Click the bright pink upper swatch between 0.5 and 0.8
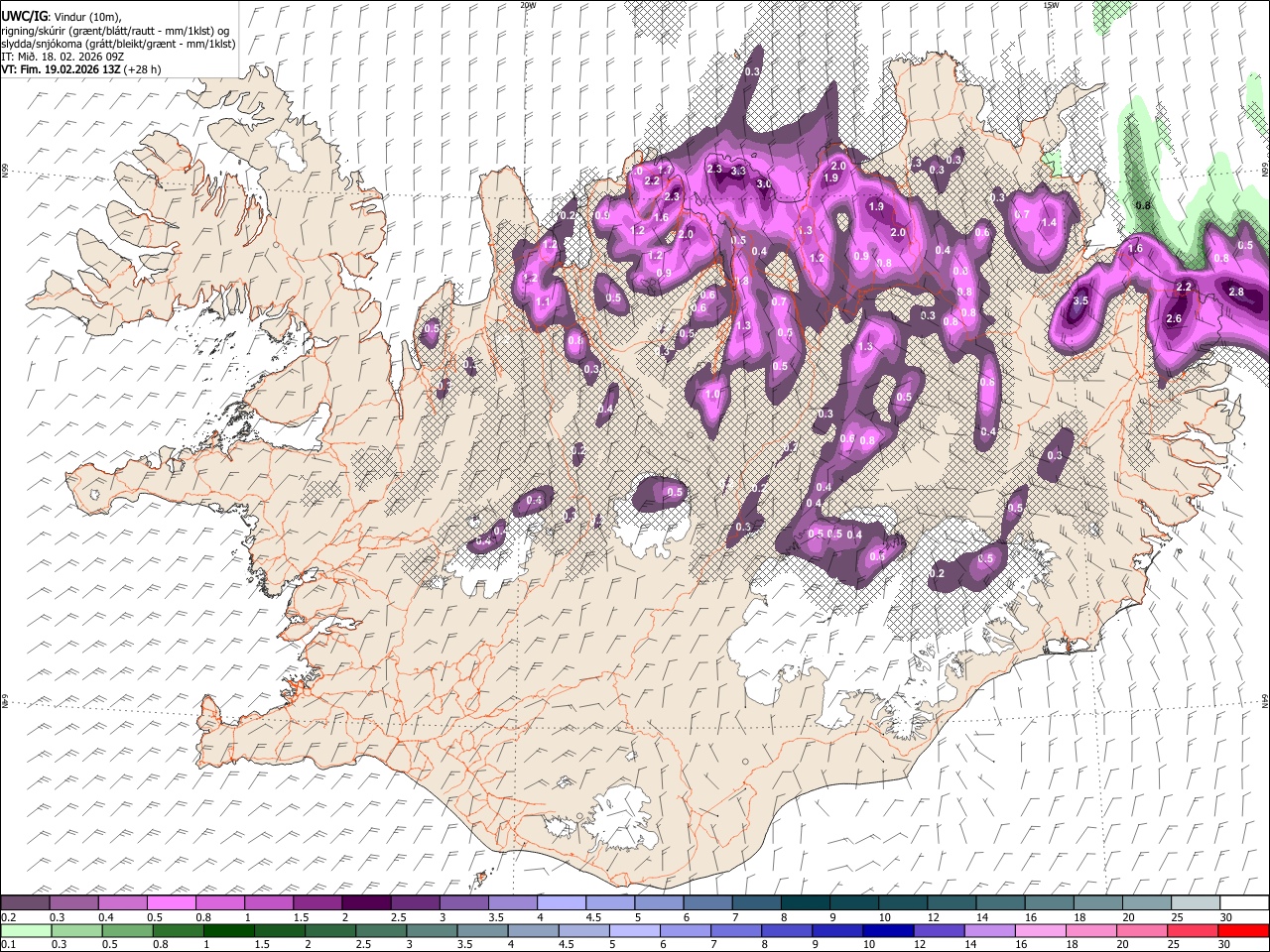Image resolution: width=1270 pixels, height=952 pixels. coord(171,902)
